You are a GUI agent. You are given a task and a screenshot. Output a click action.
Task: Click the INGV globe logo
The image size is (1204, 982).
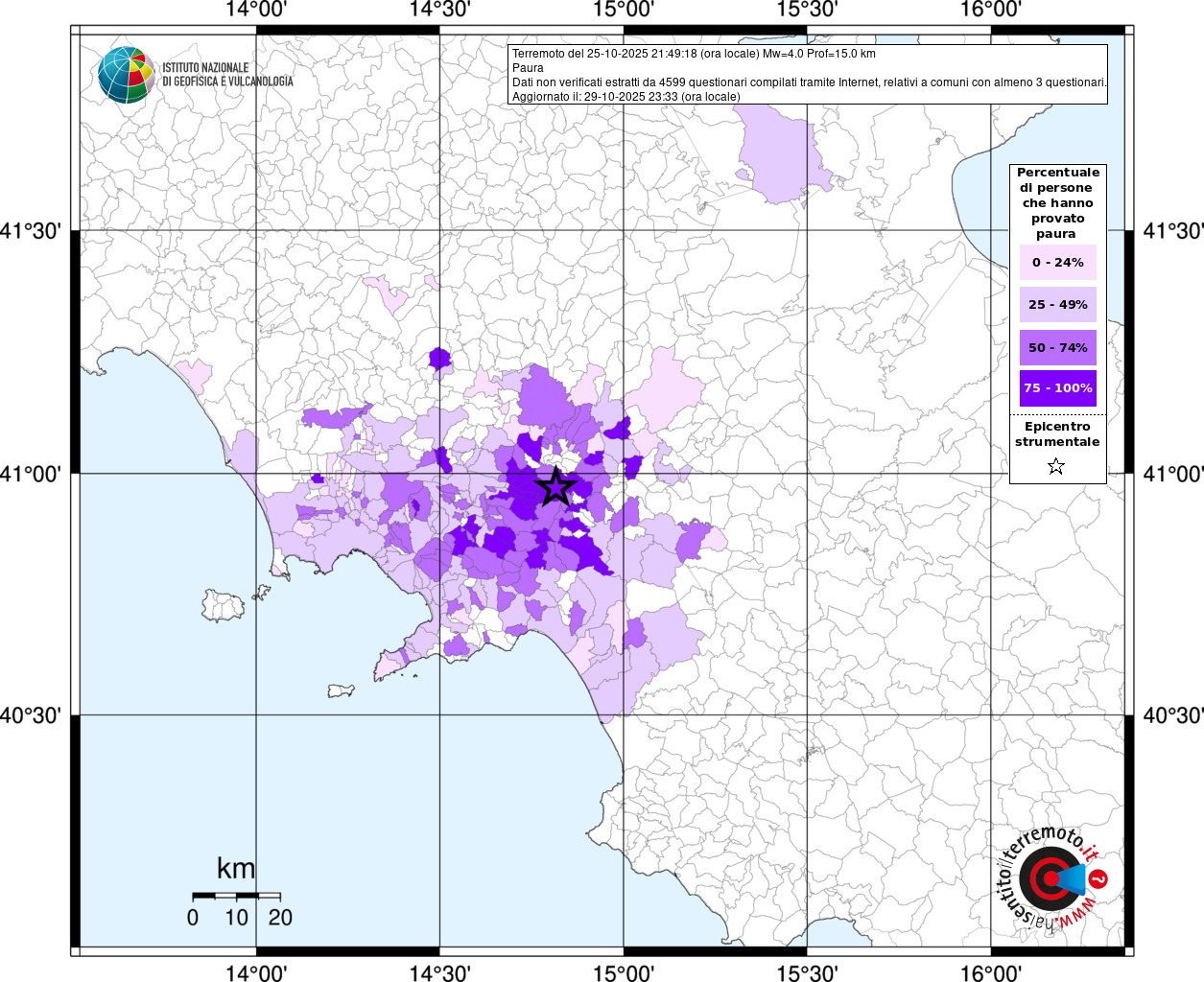(126, 75)
